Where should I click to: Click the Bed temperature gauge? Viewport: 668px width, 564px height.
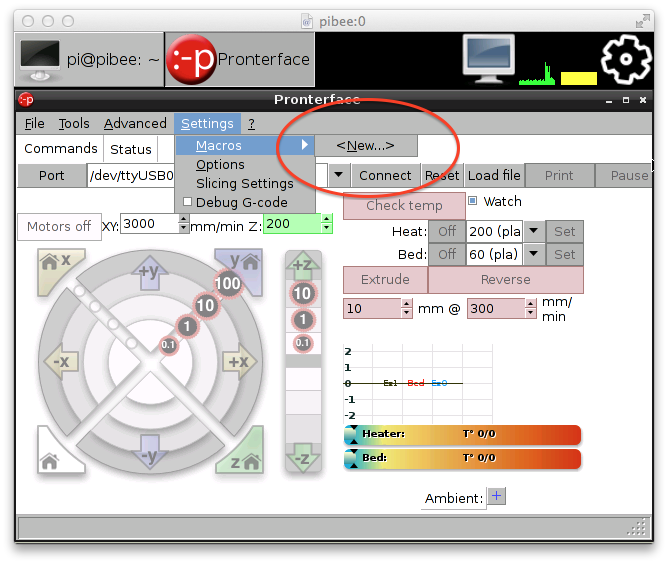(x=462, y=458)
